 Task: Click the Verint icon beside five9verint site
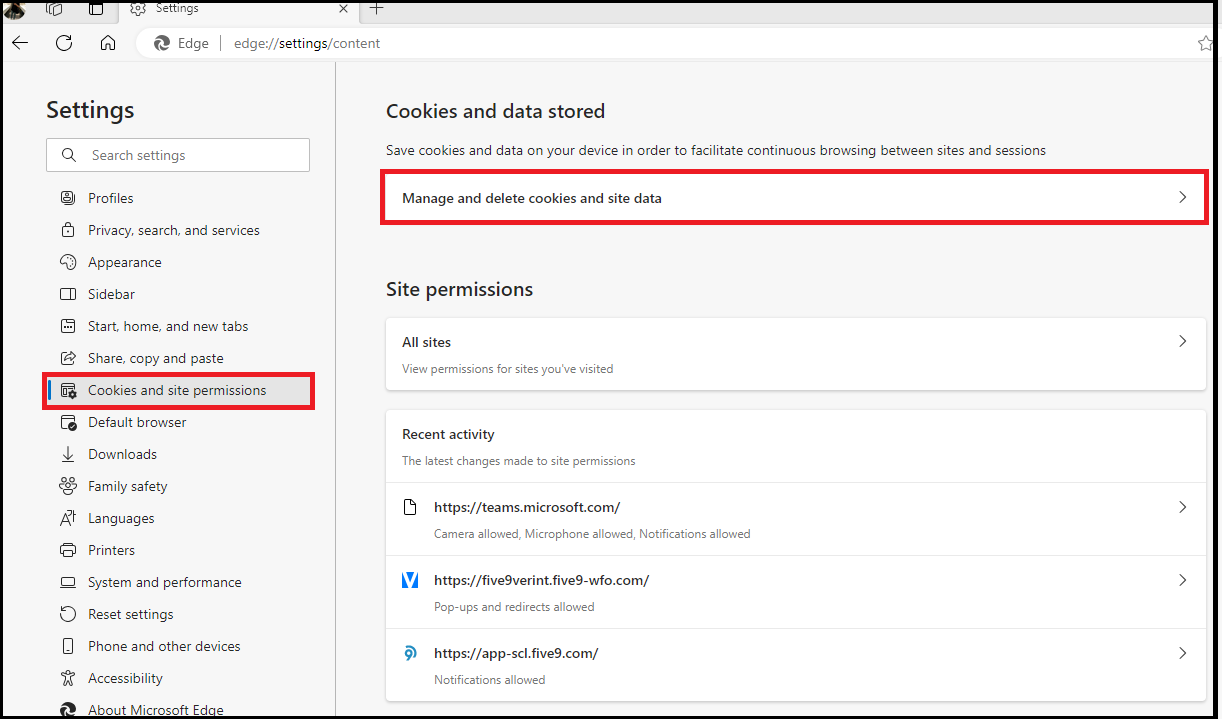(x=410, y=580)
